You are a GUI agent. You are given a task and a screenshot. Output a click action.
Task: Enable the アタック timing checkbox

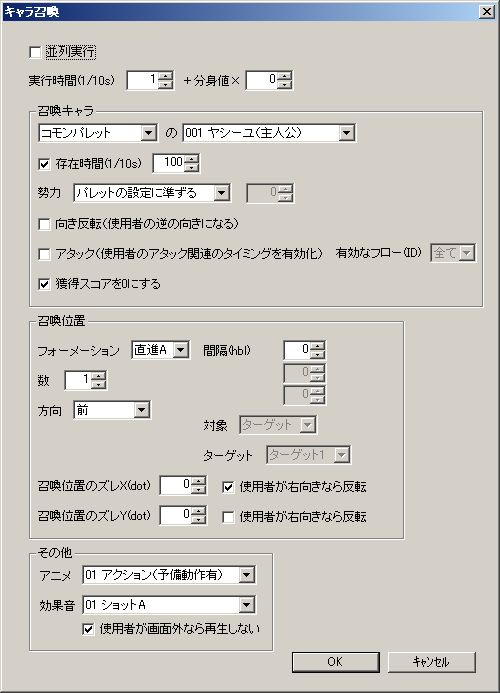click(44, 254)
